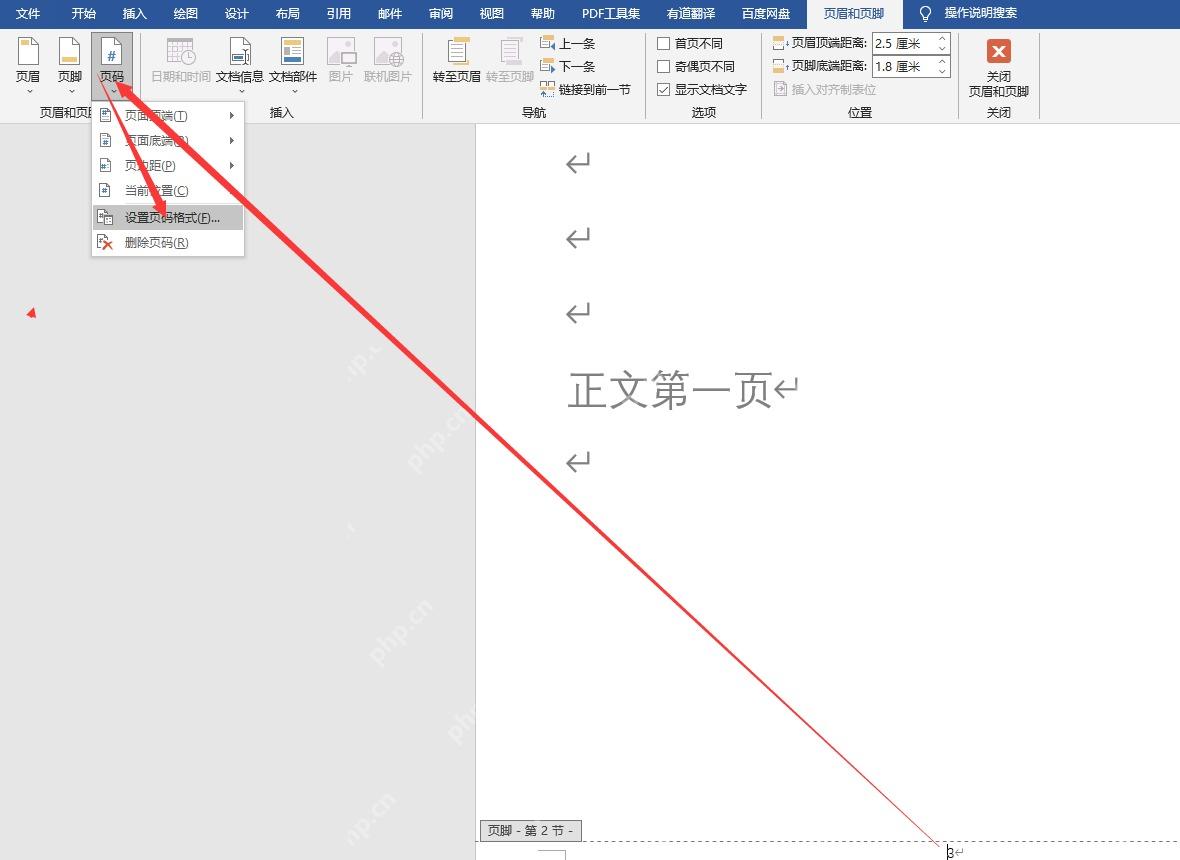Open the 百度网盘 tab
This screenshot has width=1180, height=860.
[x=766, y=14]
